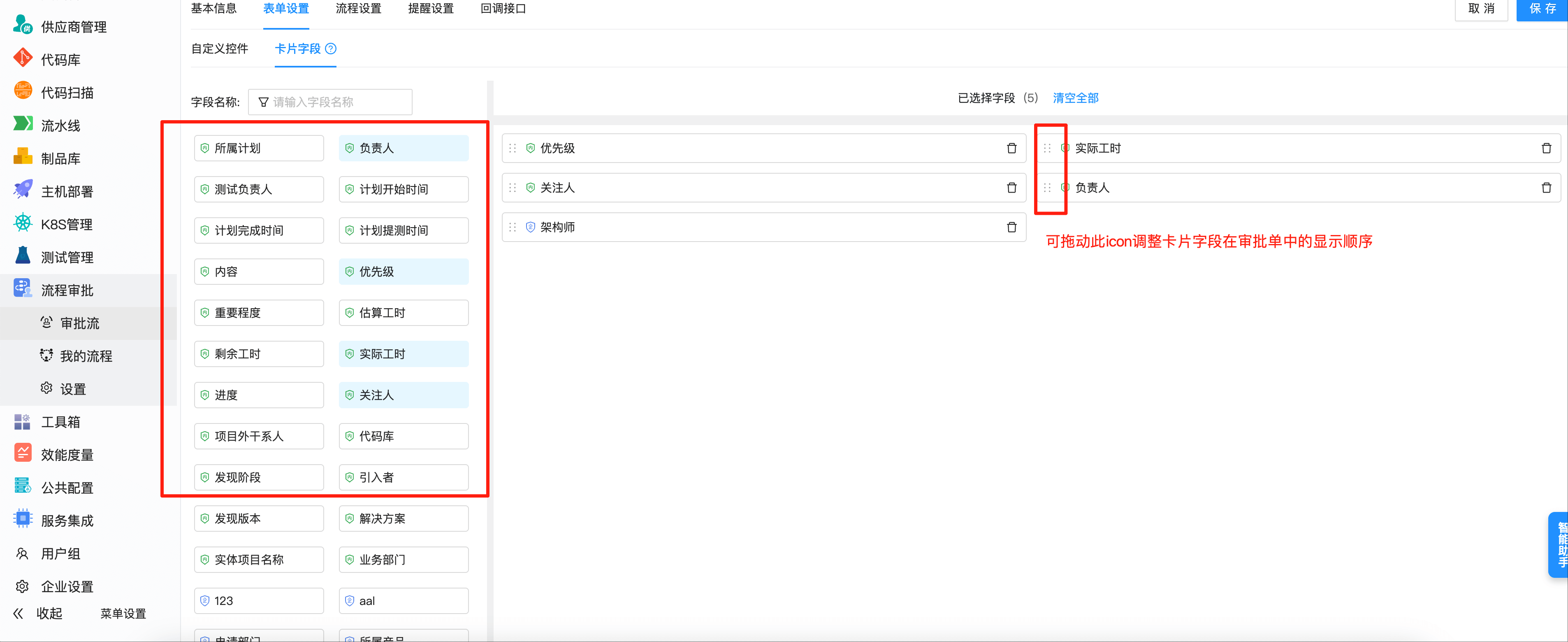This screenshot has height=642, width=1568.
Task: Open 我的流程 submenu item
Action: (x=86, y=356)
